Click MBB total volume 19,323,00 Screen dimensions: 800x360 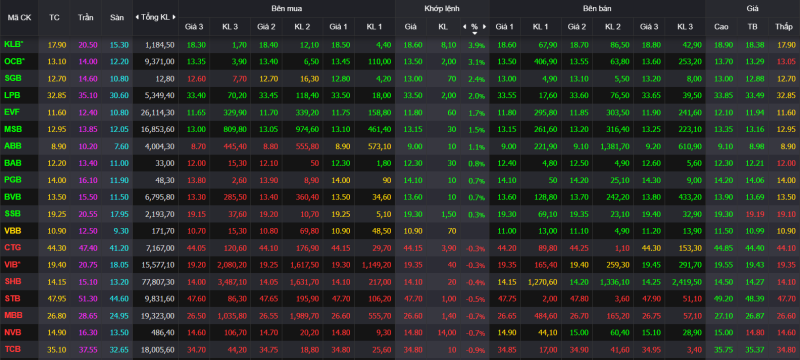(x=159, y=316)
